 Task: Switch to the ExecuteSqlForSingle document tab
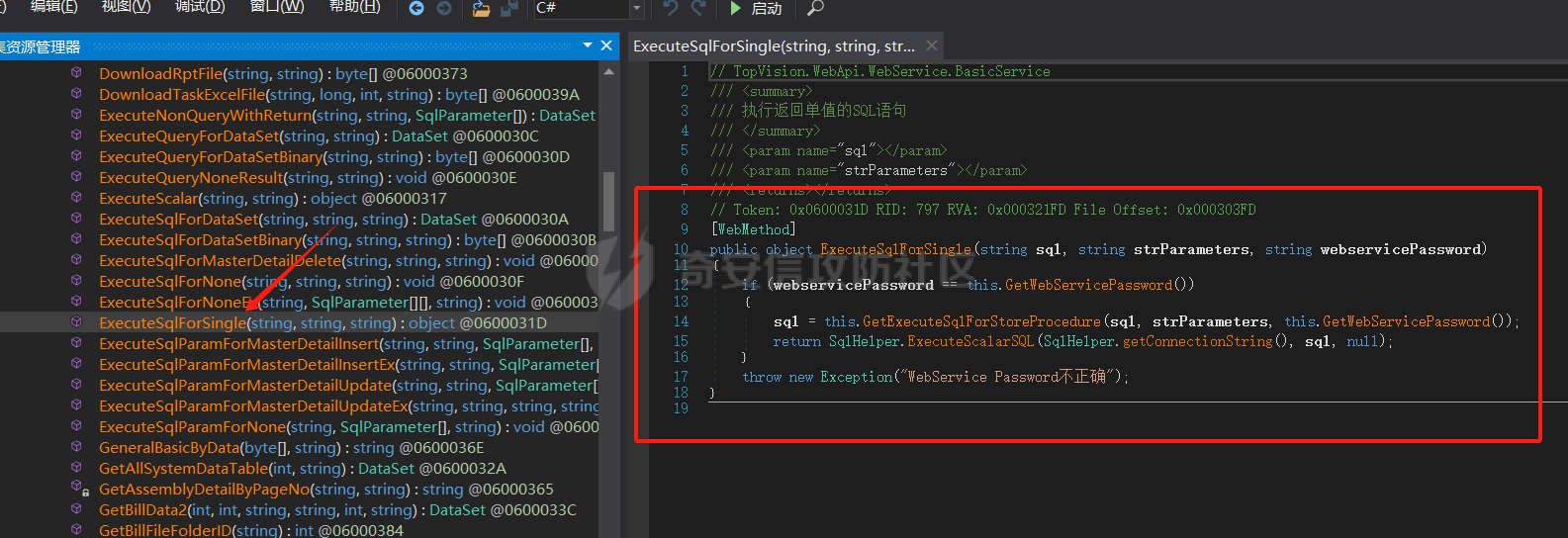(x=774, y=46)
